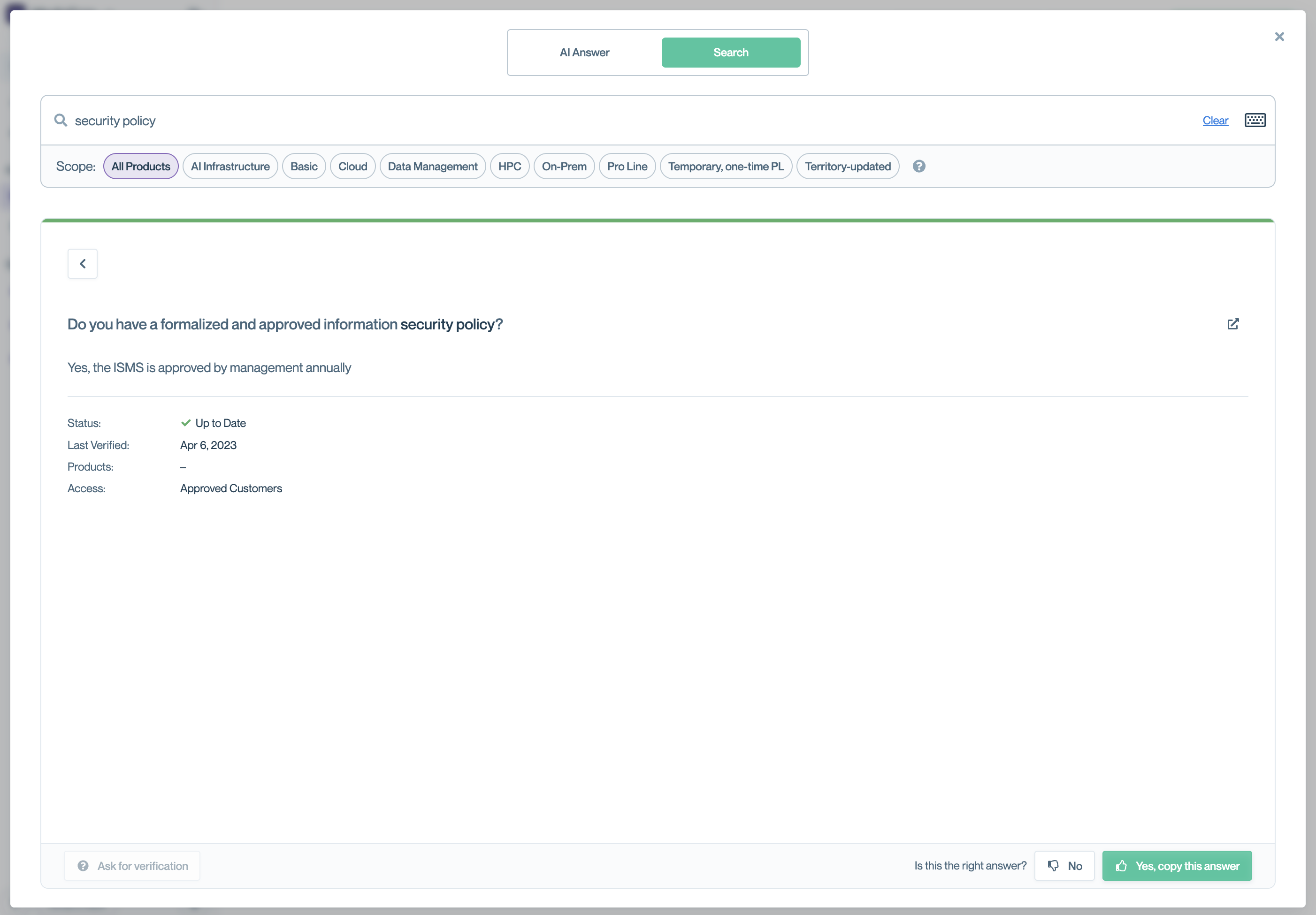Click the scope help question mark icon
1316x915 pixels.
(919, 166)
